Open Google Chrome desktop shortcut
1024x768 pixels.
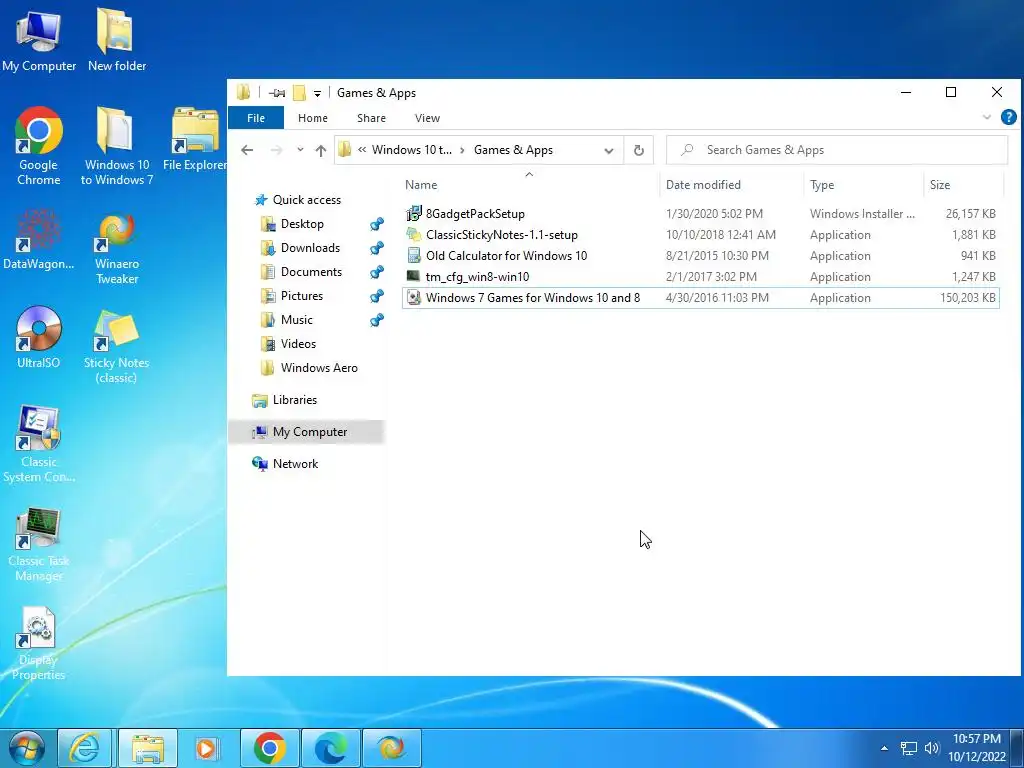39,146
